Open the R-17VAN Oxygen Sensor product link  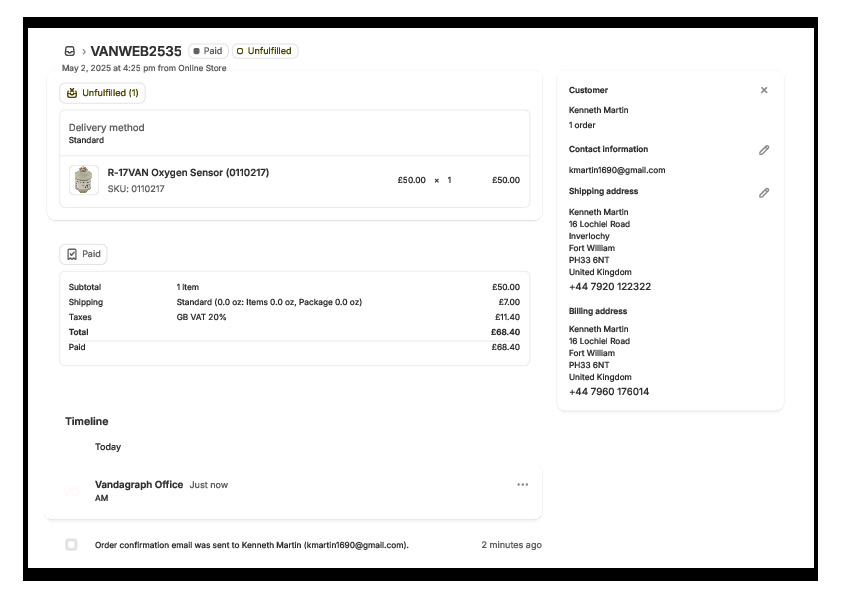point(188,172)
